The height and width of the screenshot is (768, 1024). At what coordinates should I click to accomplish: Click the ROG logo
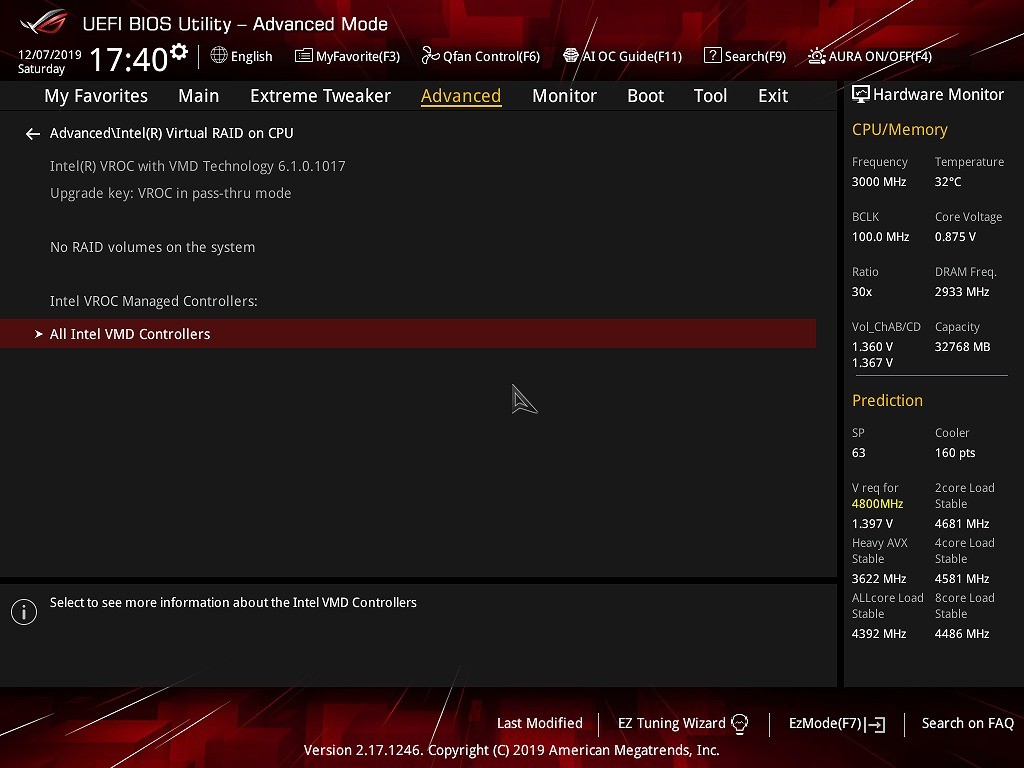point(43,22)
